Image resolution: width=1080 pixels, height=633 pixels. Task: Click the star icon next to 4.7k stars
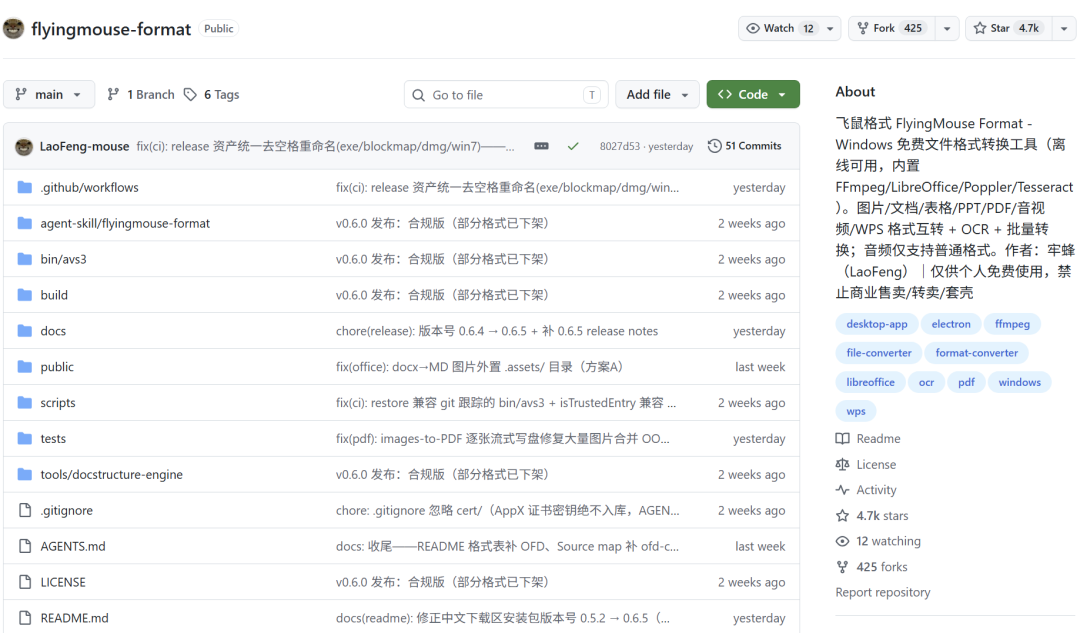(x=842, y=515)
